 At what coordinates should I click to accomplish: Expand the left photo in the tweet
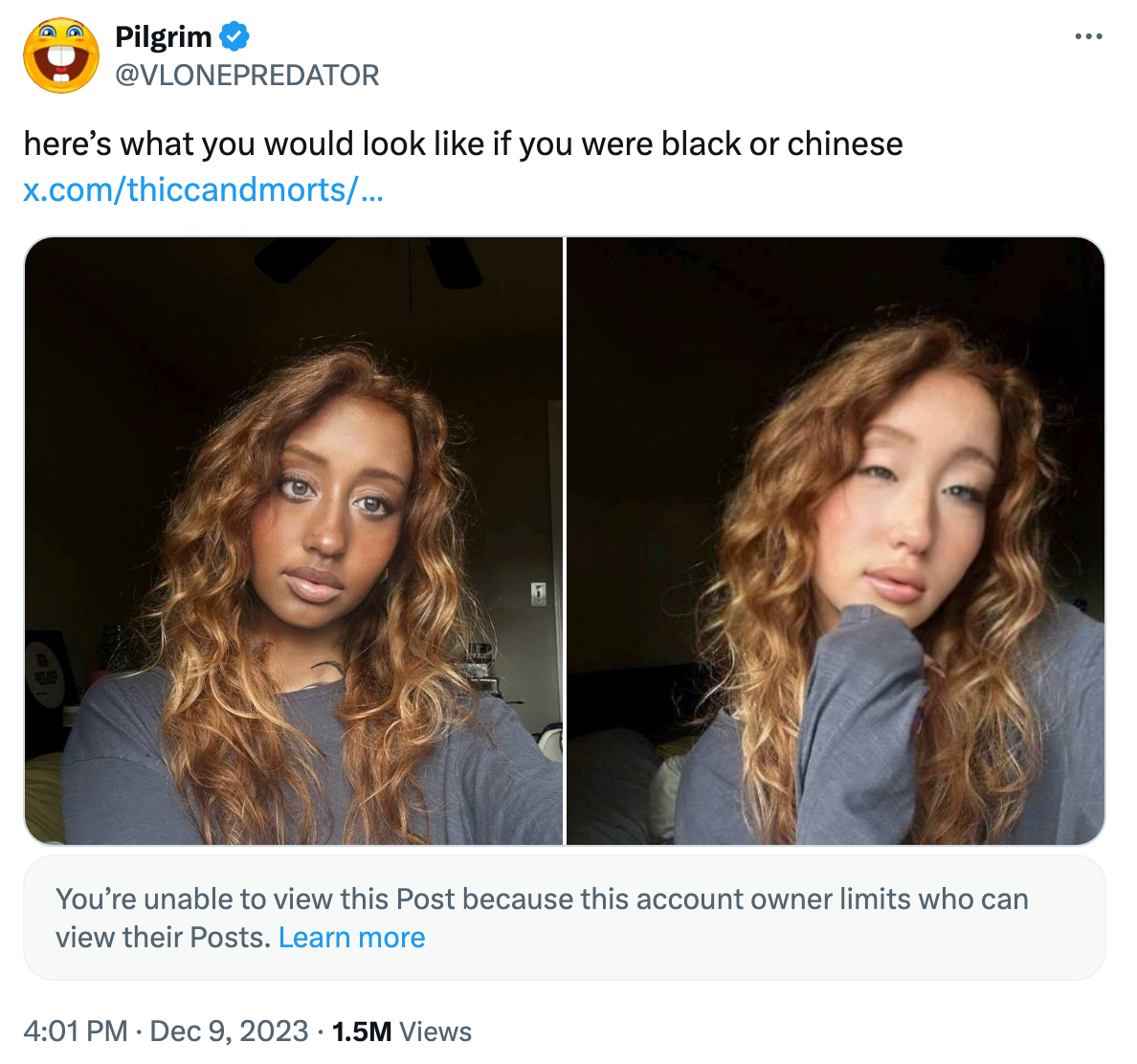pos(294,541)
